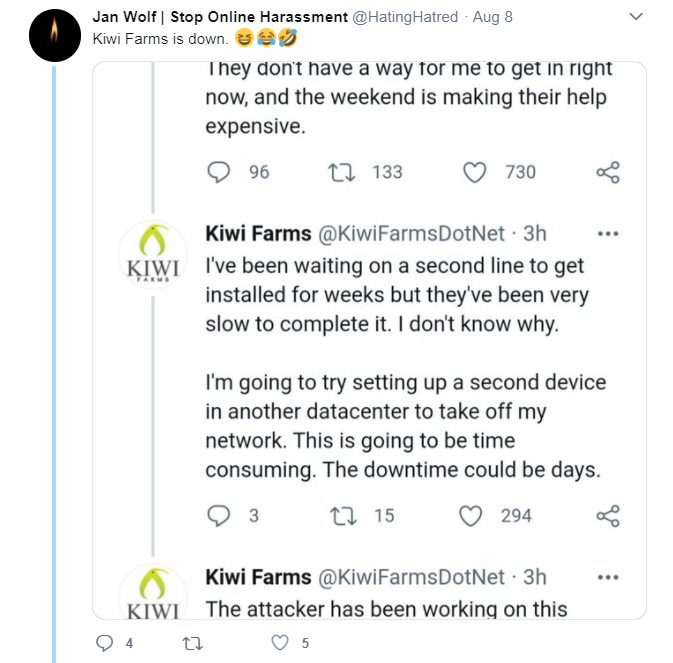
Task: Open three-dot menu on attacker tweet
Action: [x=607, y=578]
